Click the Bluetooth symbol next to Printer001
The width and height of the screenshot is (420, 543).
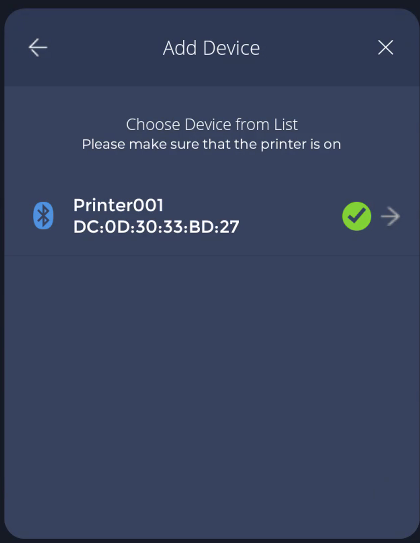click(43, 215)
